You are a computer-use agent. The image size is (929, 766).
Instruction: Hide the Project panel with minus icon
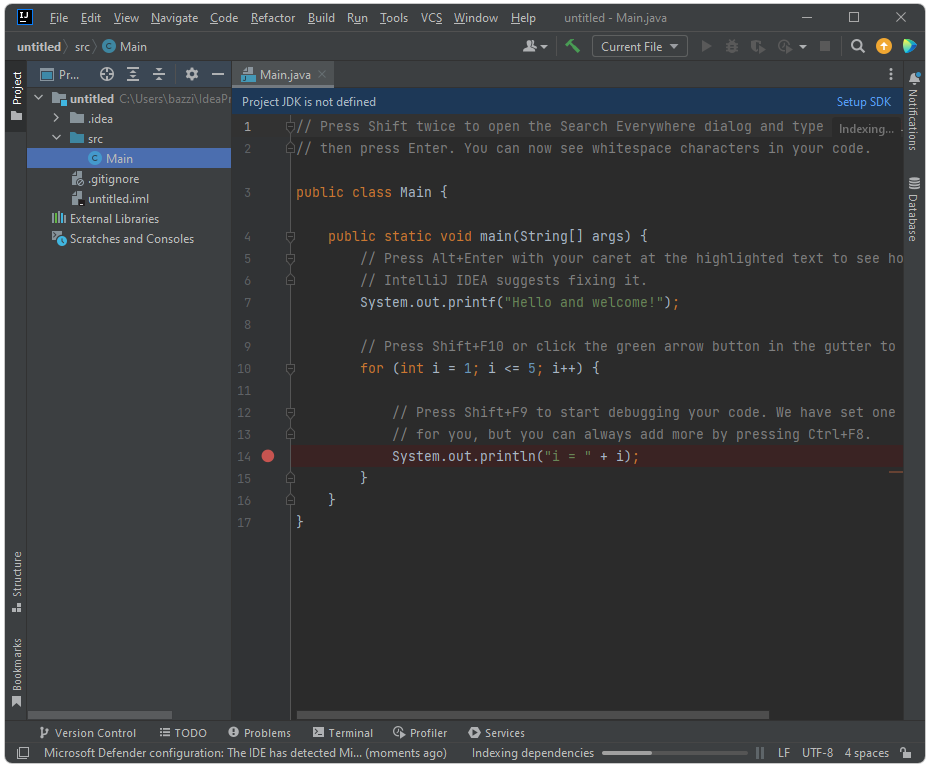pos(217,74)
